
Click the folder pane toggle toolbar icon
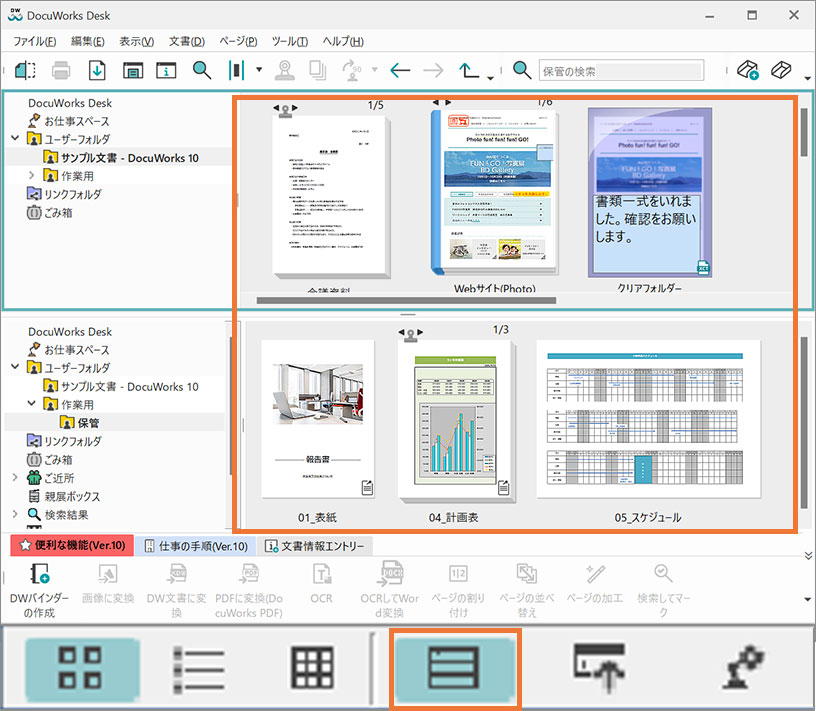pos(25,70)
